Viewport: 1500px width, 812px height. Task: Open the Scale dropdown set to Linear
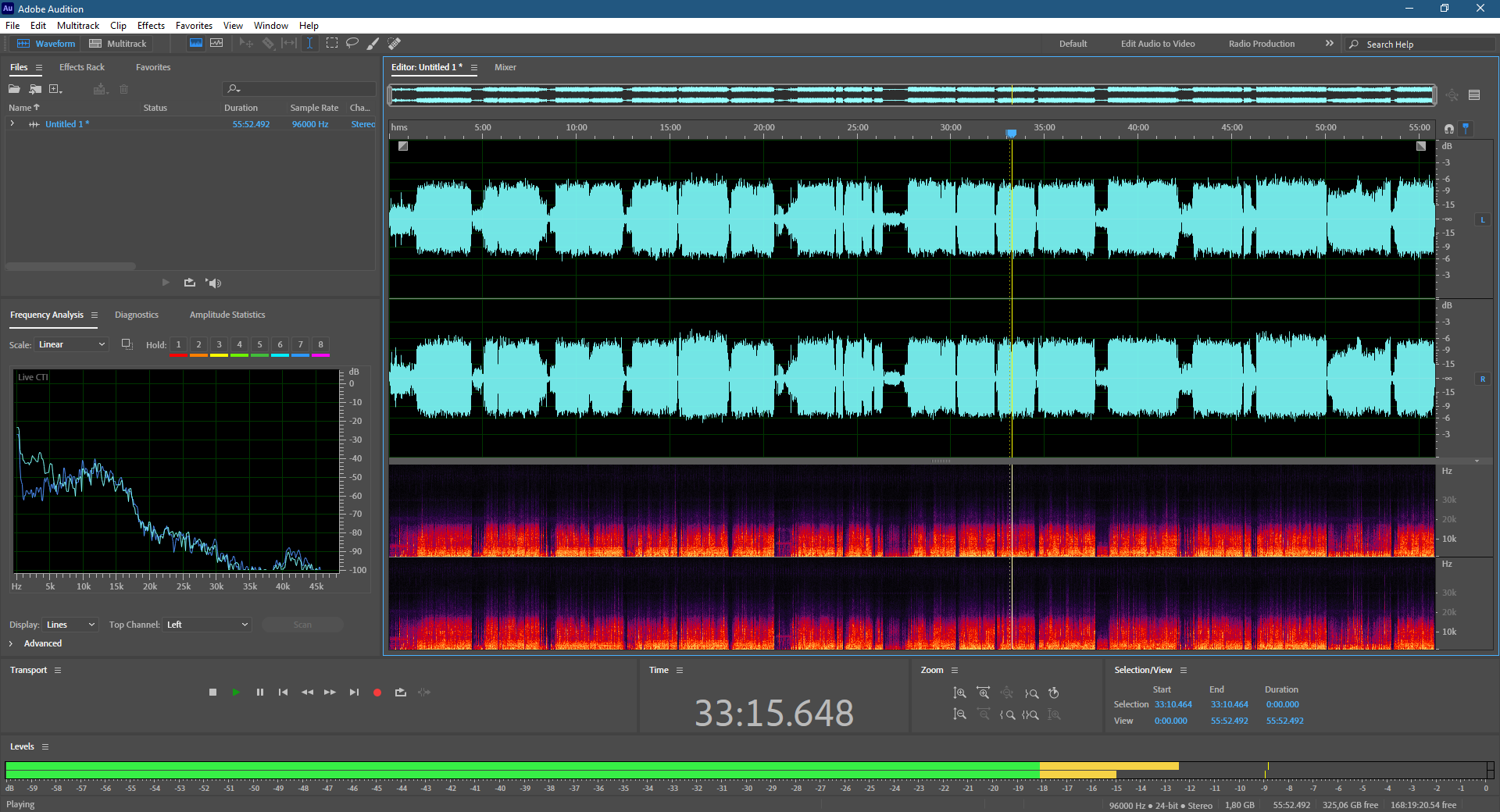[x=71, y=344]
